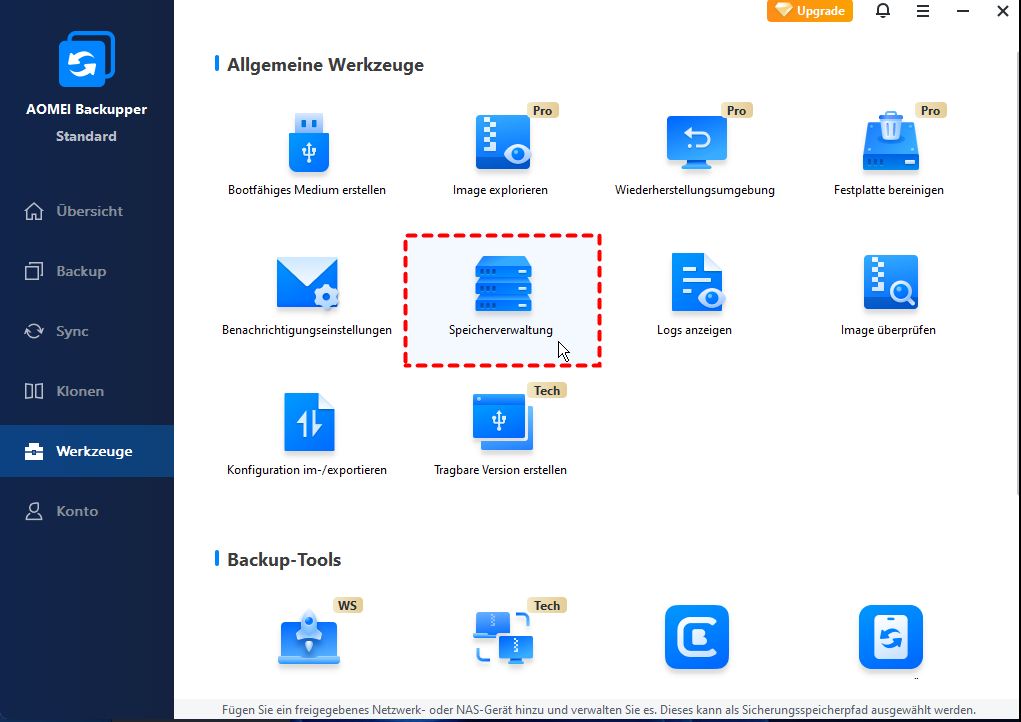Click the Upgrade button
Image resolution: width=1021 pixels, height=722 pixels.
809,10
